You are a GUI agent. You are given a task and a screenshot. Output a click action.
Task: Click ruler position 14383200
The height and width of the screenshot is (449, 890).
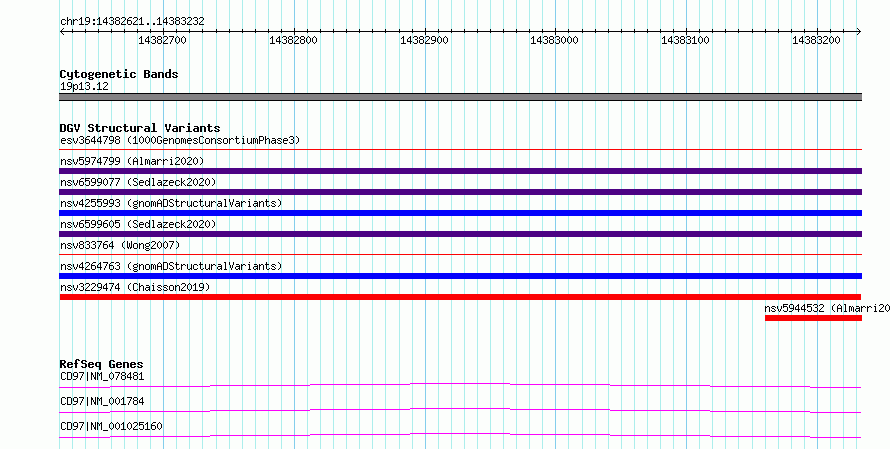pos(816,40)
